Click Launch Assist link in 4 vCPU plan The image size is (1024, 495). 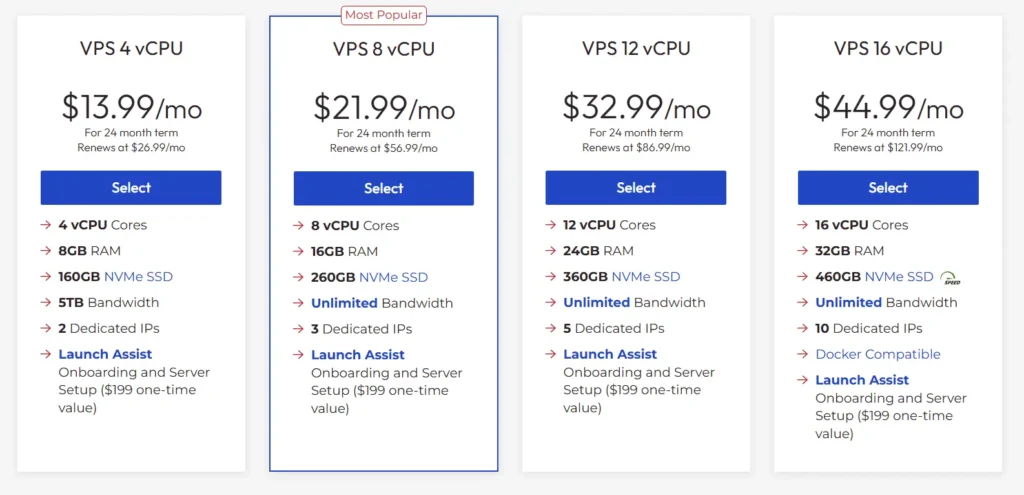point(105,354)
